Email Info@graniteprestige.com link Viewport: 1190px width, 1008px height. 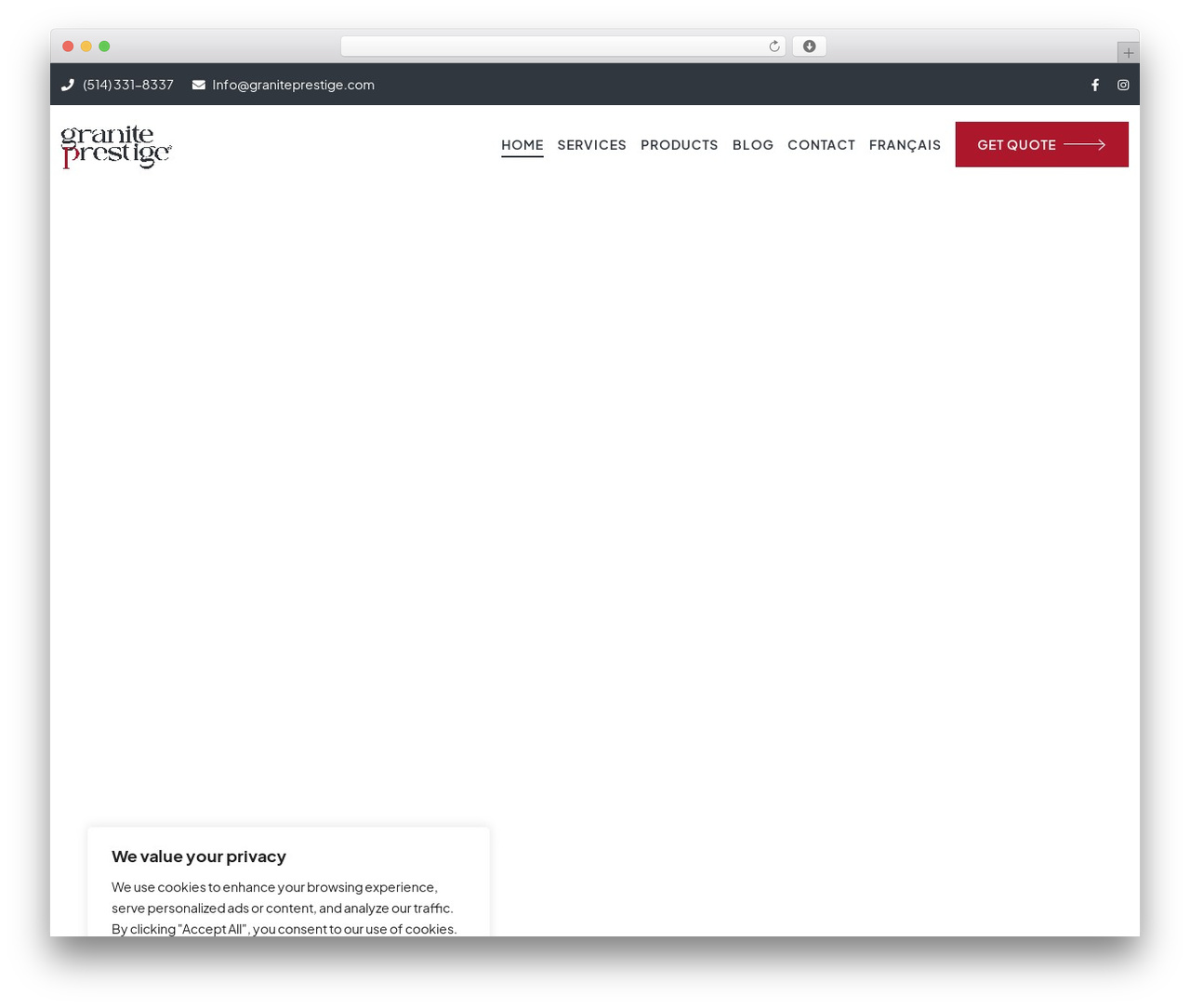pyautogui.click(x=294, y=85)
